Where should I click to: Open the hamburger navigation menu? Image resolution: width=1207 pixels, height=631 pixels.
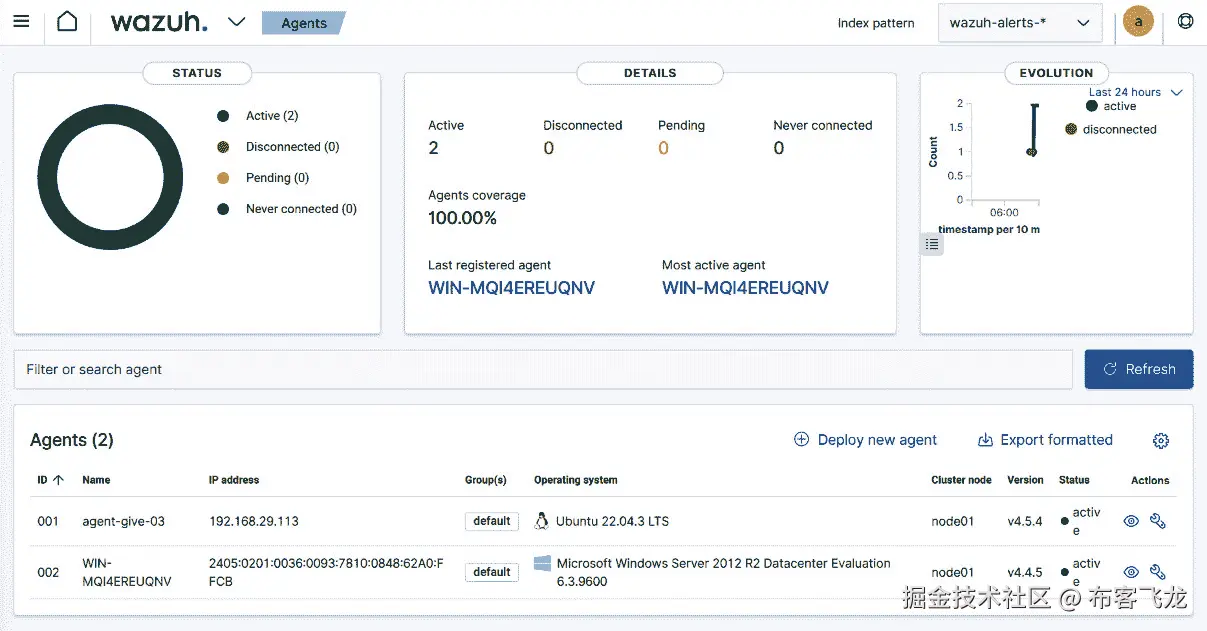pyautogui.click(x=21, y=21)
